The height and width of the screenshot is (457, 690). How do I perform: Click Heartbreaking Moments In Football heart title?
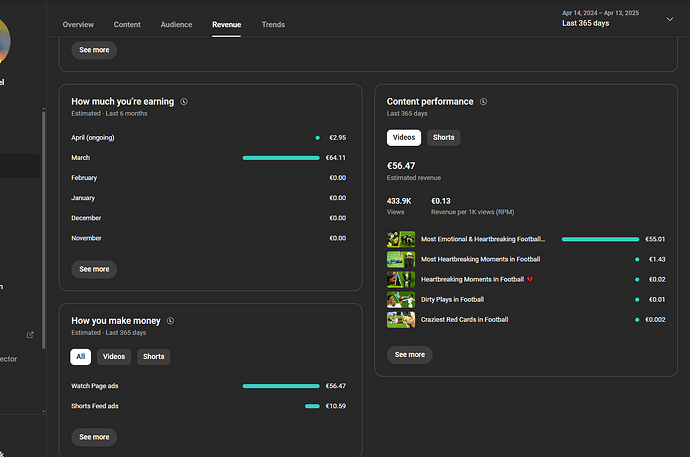point(477,279)
